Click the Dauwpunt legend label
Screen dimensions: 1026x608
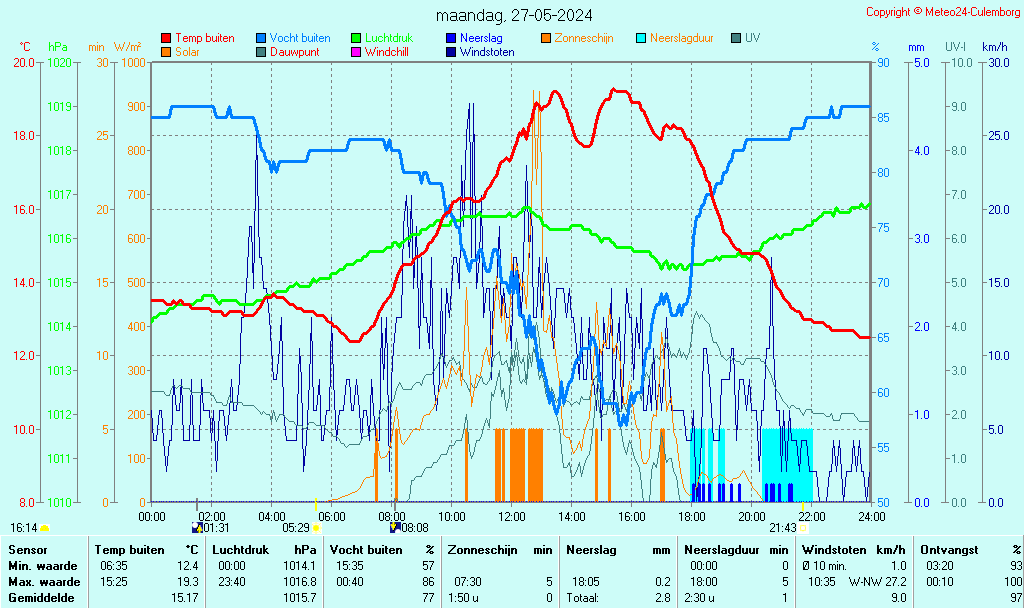294,52
